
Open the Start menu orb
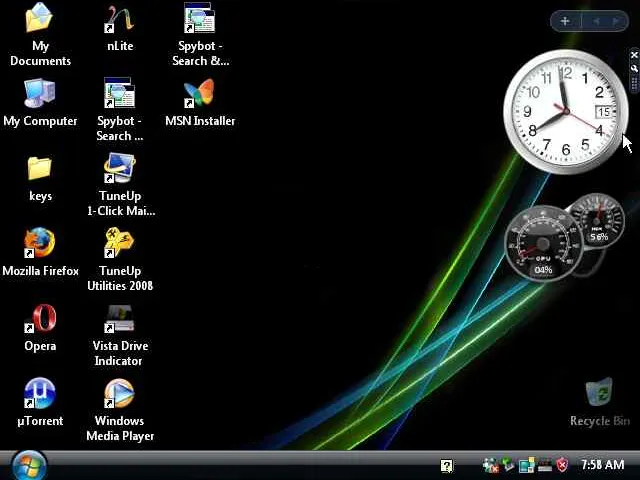(x=29, y=466)
